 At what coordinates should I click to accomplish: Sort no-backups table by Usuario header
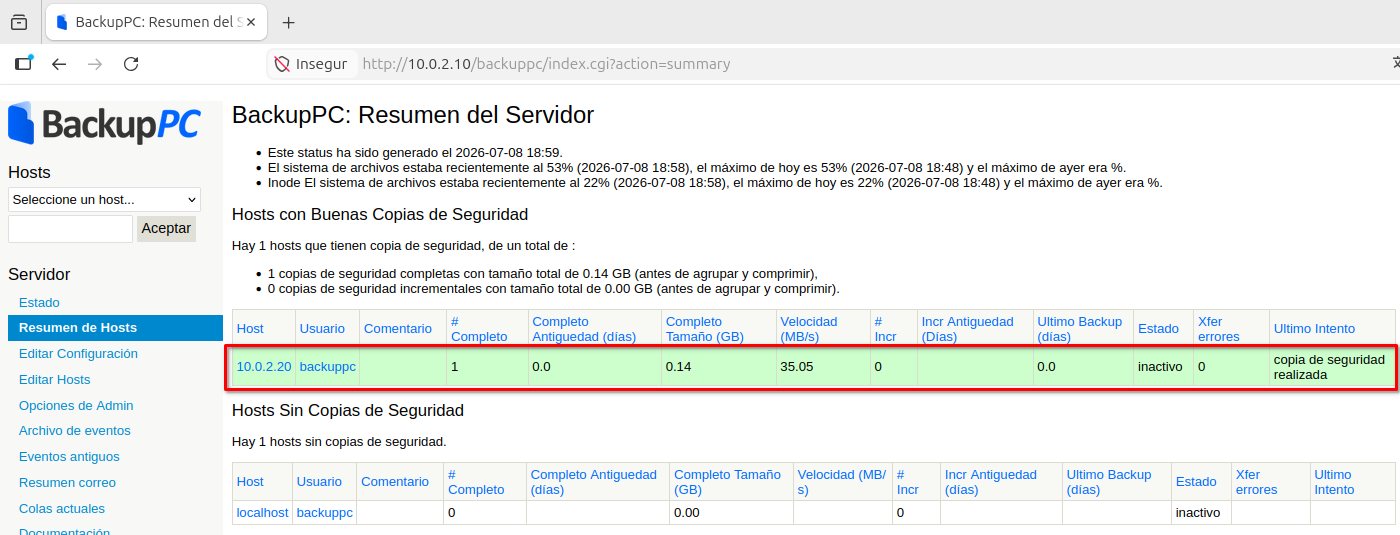pyautogui.click(x=319, y=482)
